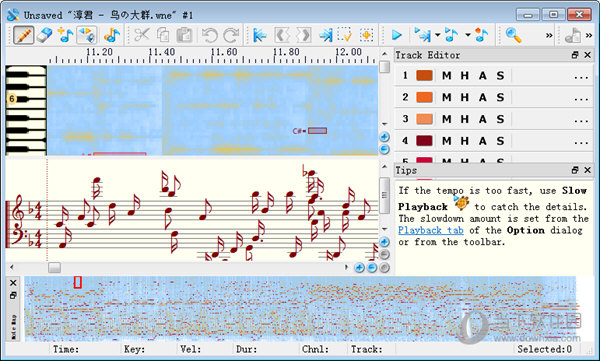600x361 pixels.
Task: Click the 12.00 mark on the time ruler
Action: tap(348, 52)
